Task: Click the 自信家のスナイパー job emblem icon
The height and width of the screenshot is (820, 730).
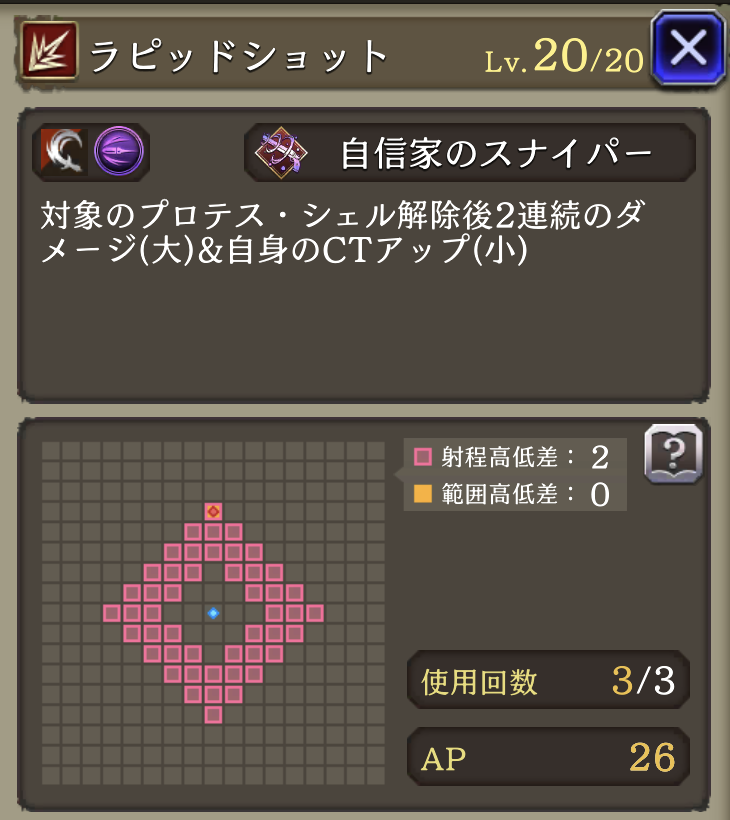Action: tap(281, 153)
